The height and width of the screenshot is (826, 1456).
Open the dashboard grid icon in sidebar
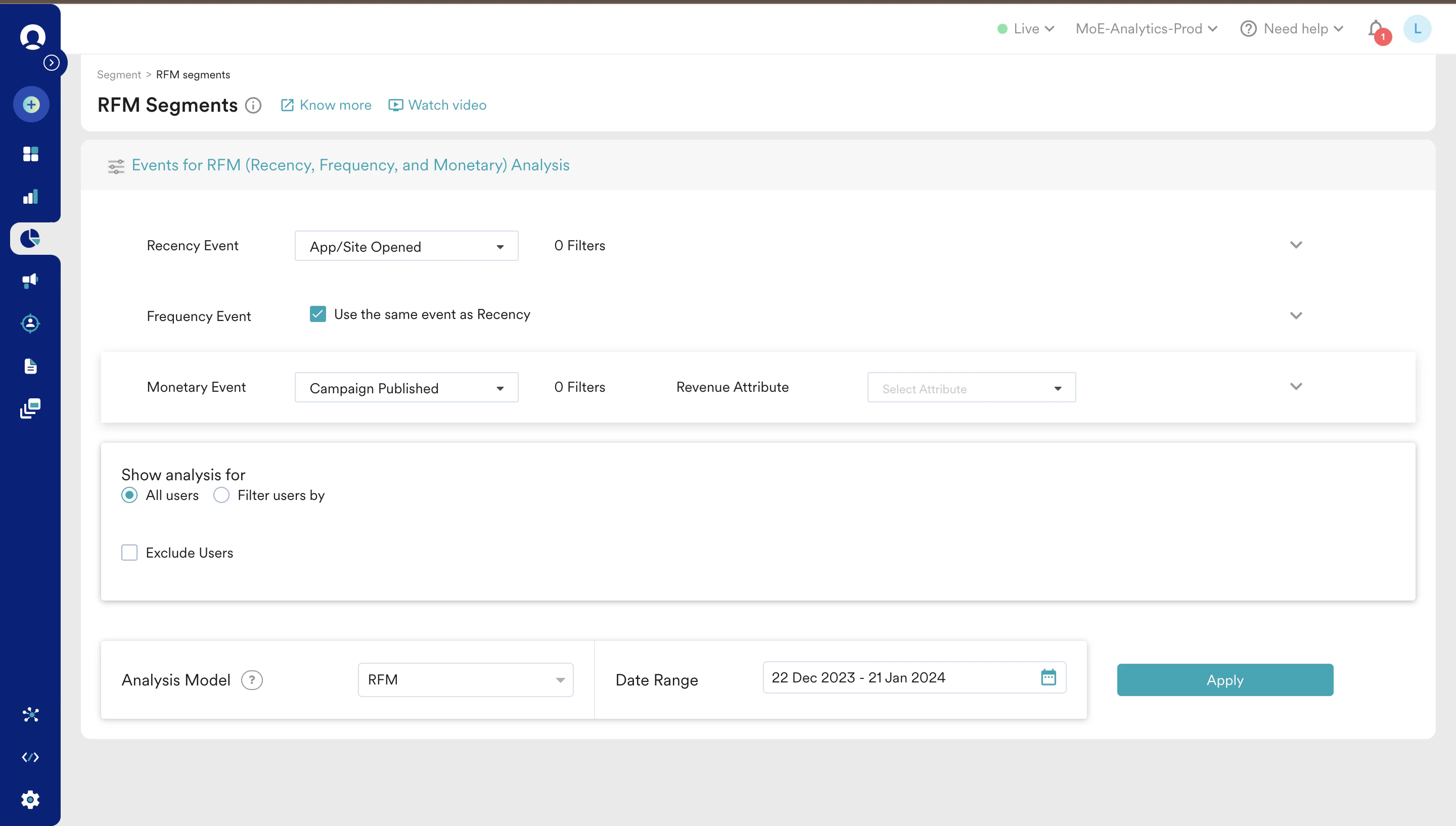pos(31,154)
